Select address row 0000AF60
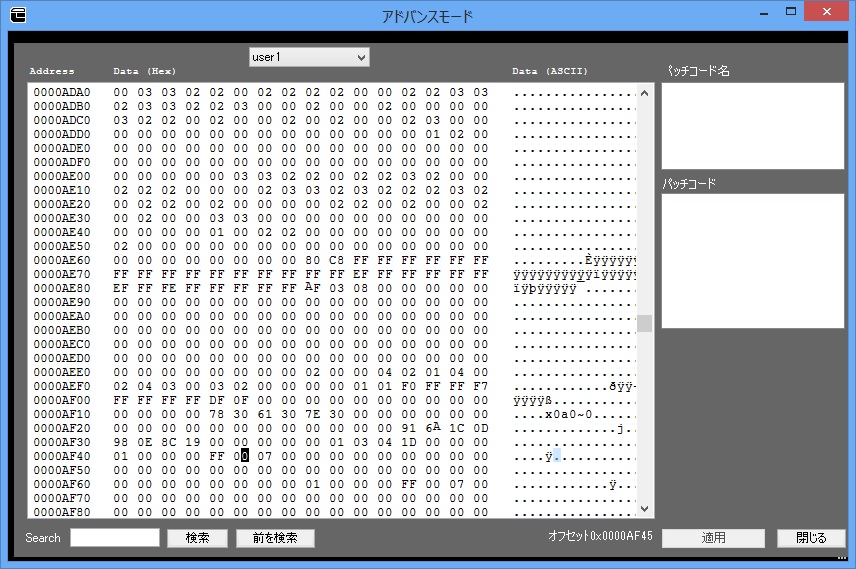 pyautogui.click(x=62, y=484)
